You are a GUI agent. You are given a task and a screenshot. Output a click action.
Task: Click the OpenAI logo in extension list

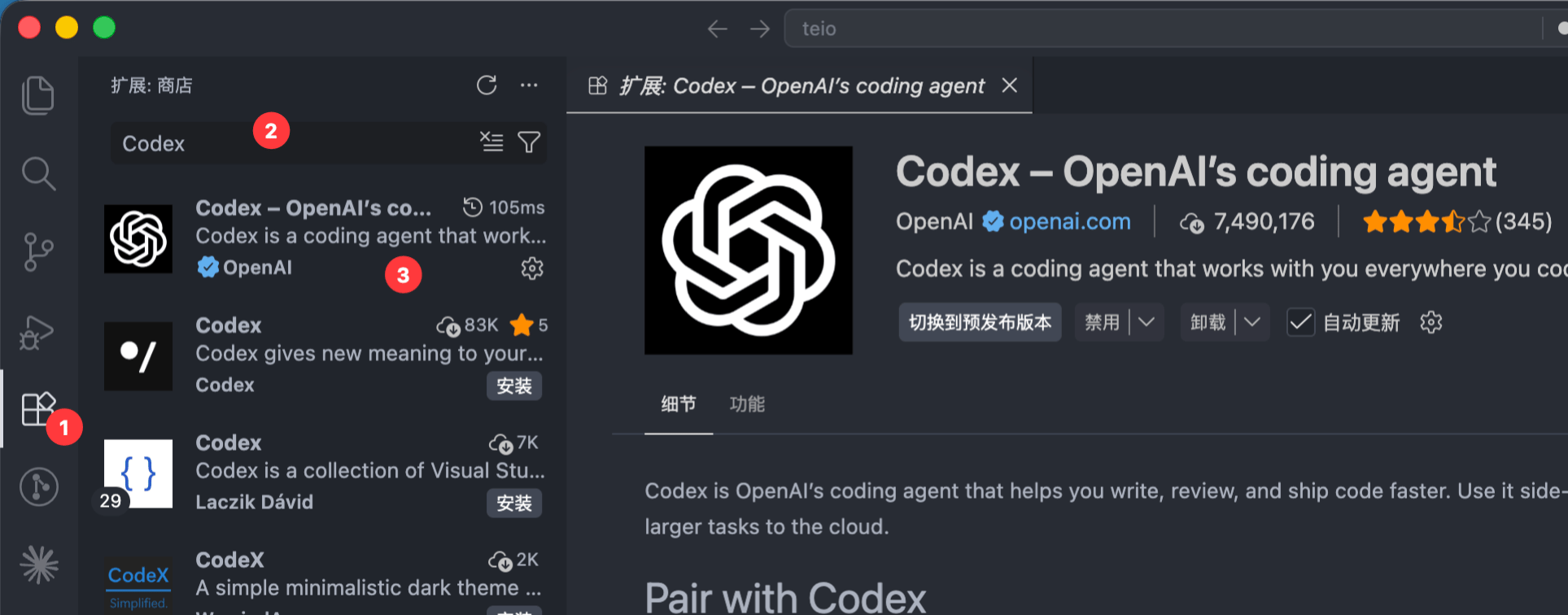click(138, 239)
